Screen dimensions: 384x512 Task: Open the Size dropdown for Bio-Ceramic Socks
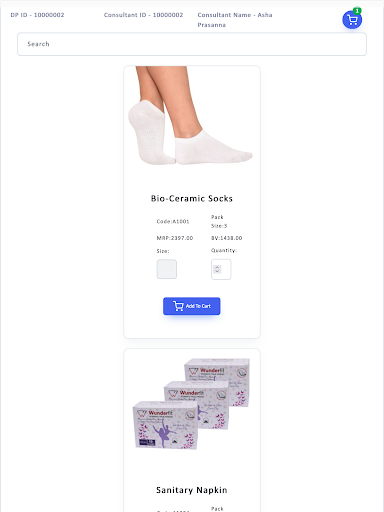[x=167, y=269]
